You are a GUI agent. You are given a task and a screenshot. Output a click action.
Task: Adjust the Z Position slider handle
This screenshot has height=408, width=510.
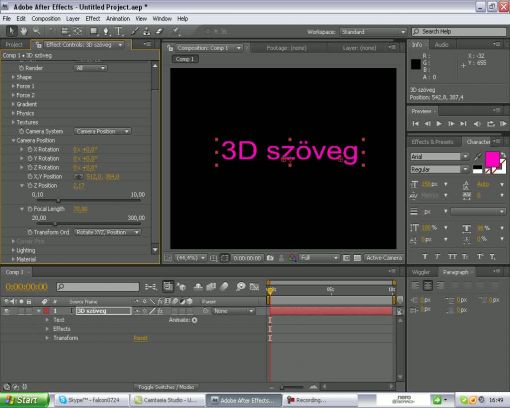58,200
